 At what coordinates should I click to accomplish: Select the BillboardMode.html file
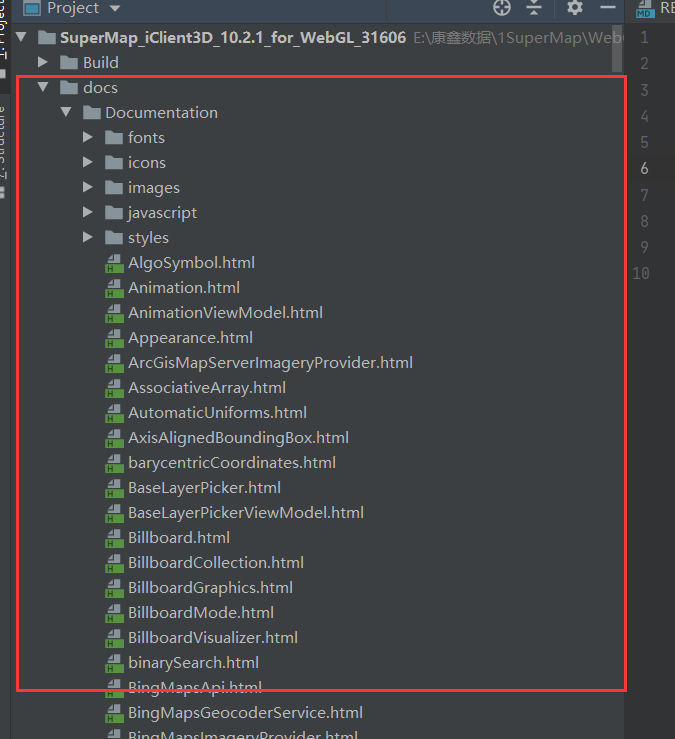[x=201, y=613]
